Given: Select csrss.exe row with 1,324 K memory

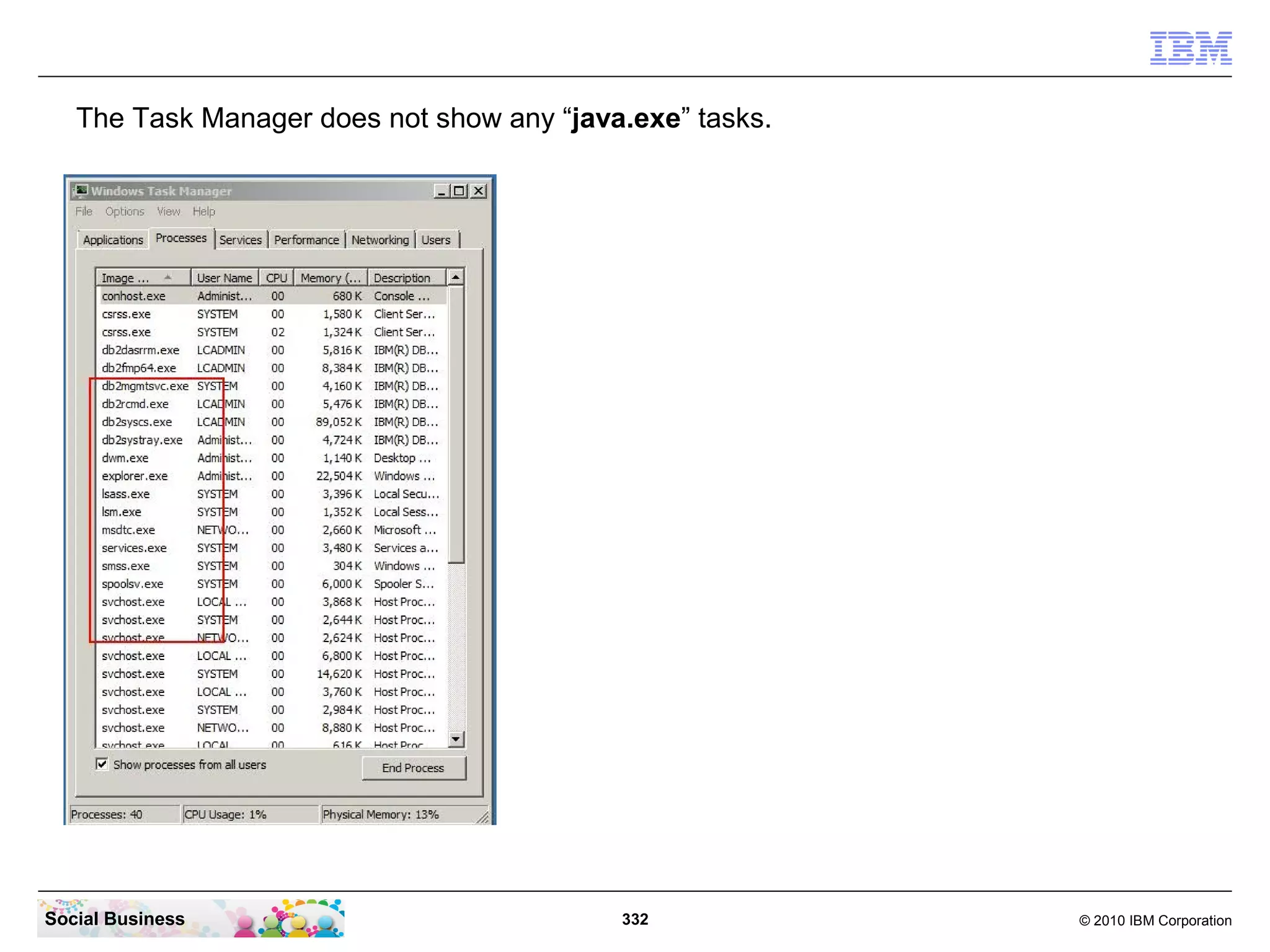Looking at the screenshot, I should click(x=272, y=332).
